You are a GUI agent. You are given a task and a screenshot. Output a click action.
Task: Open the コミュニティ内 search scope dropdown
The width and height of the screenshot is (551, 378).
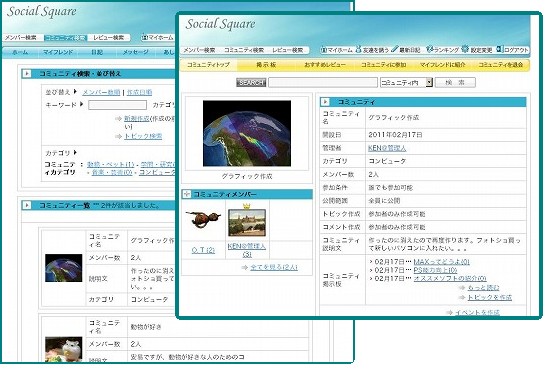pos(406,83)
